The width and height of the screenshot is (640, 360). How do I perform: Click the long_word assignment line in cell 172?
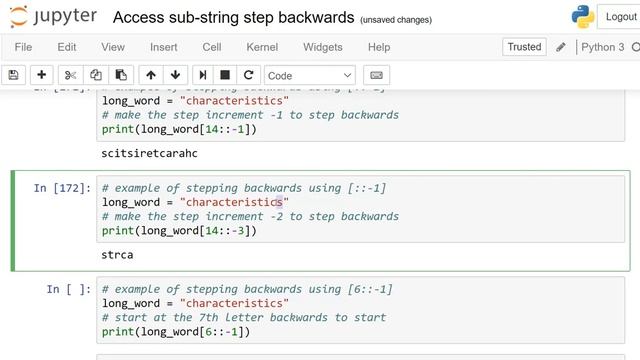click(196, 202)
